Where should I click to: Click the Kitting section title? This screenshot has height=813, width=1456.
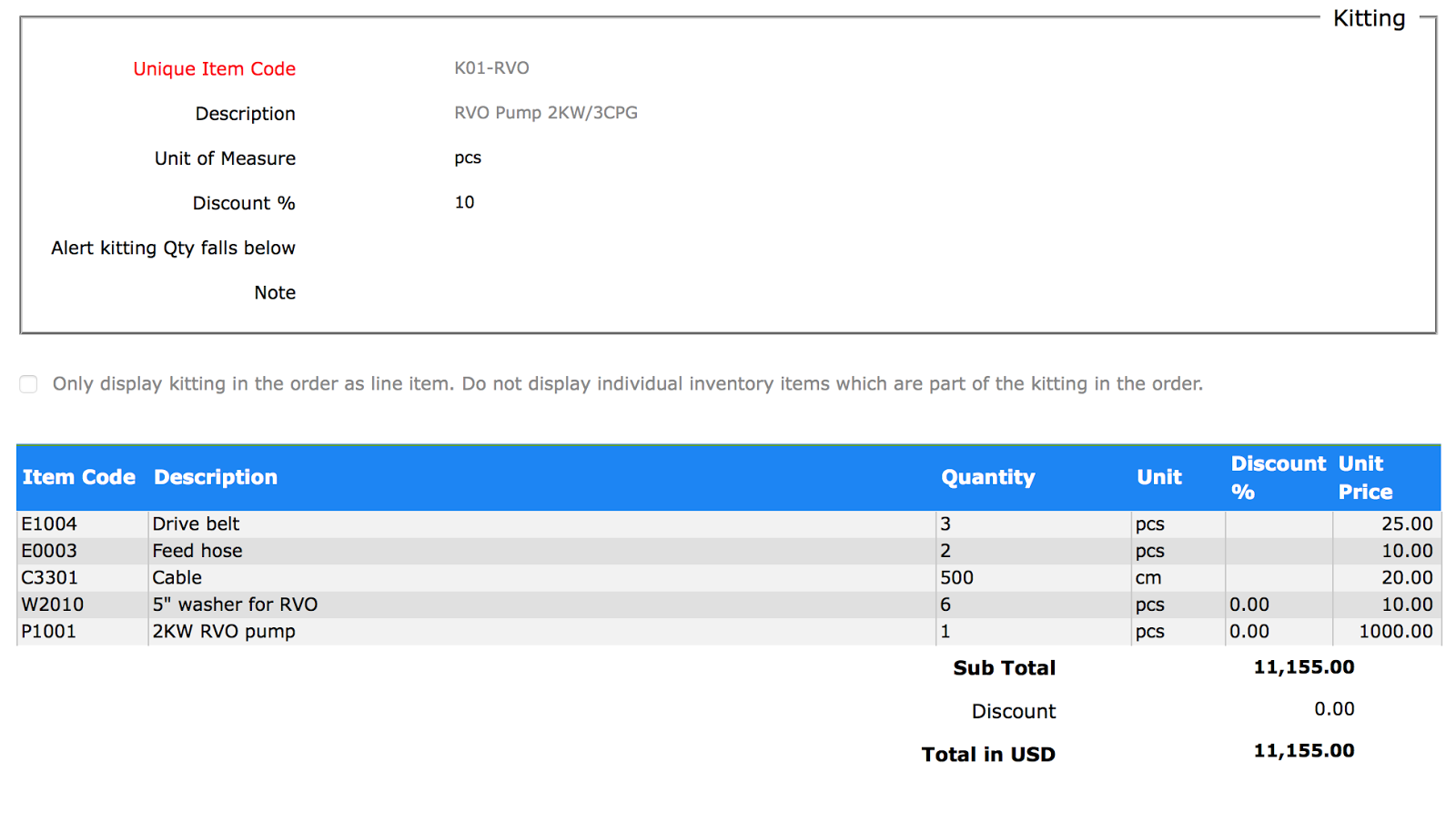click(x=1369, y=17)
